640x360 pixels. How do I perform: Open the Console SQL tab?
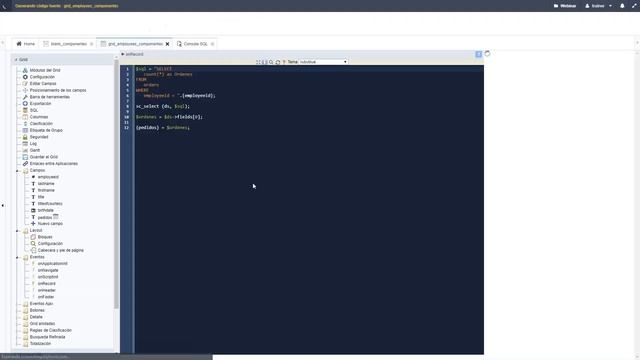click(x=196, y=44)
